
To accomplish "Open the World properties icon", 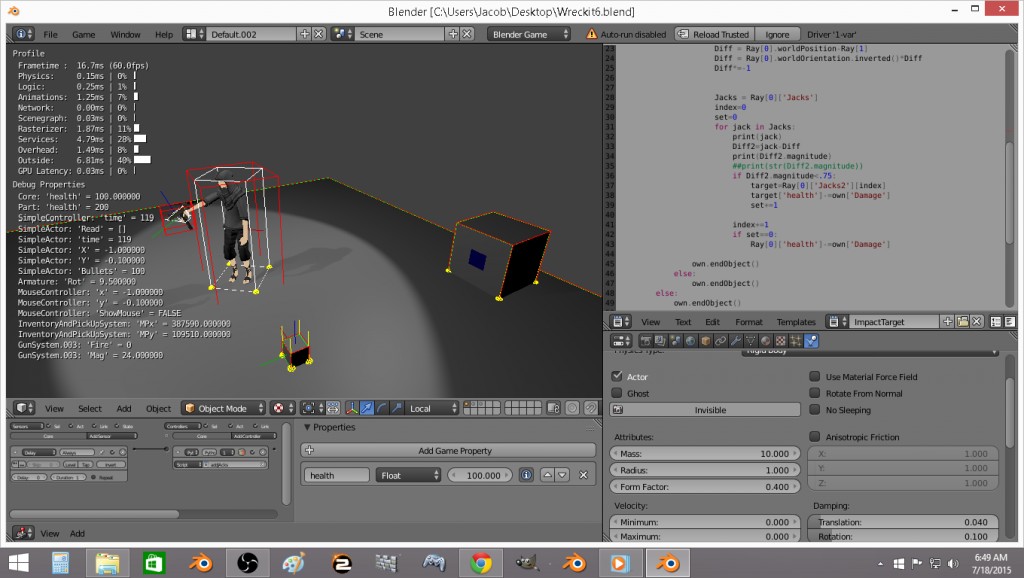I will pos(690,341).
